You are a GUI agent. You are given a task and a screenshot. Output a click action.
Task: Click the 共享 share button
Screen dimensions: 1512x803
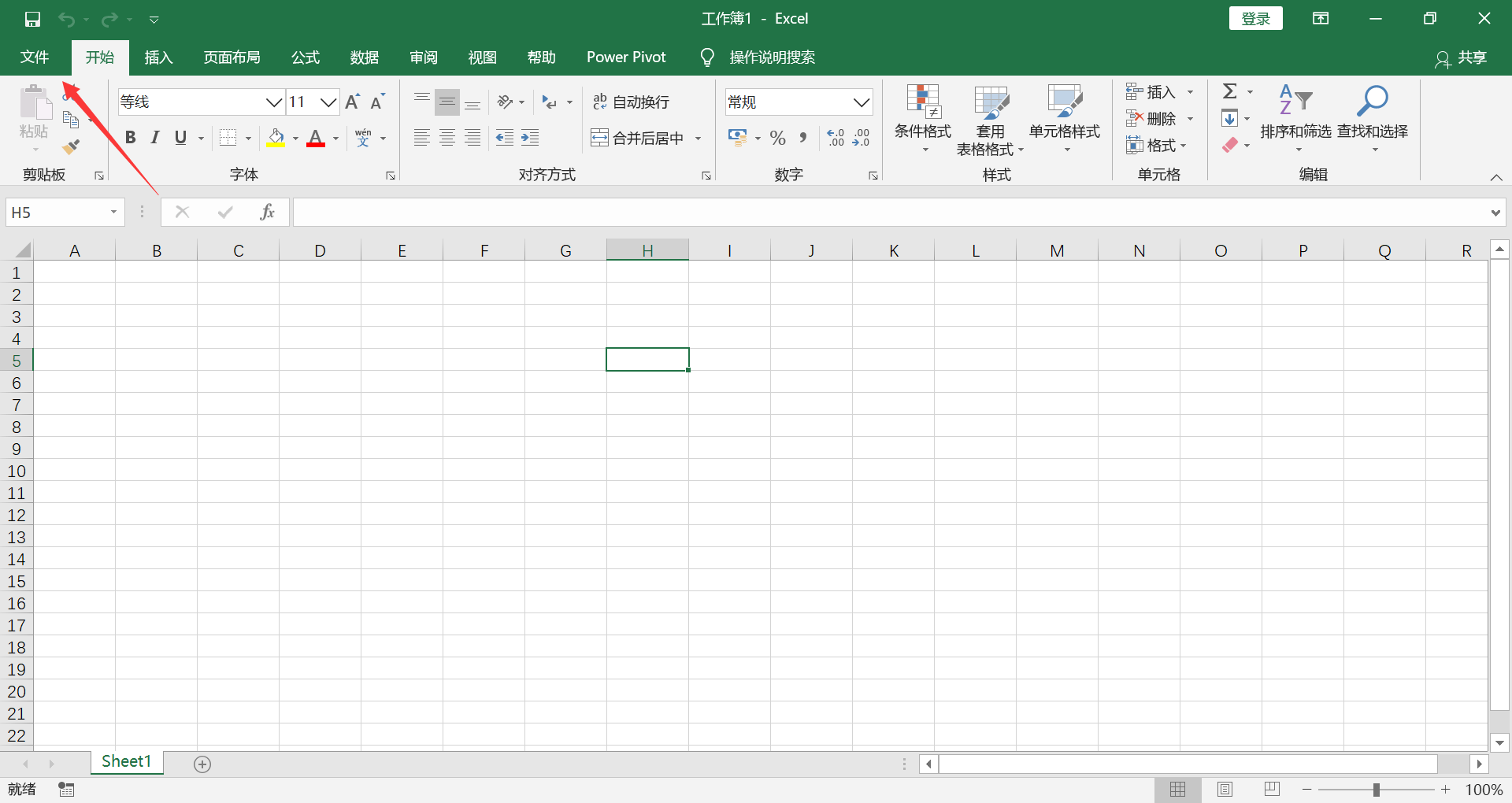(1461, 57)
